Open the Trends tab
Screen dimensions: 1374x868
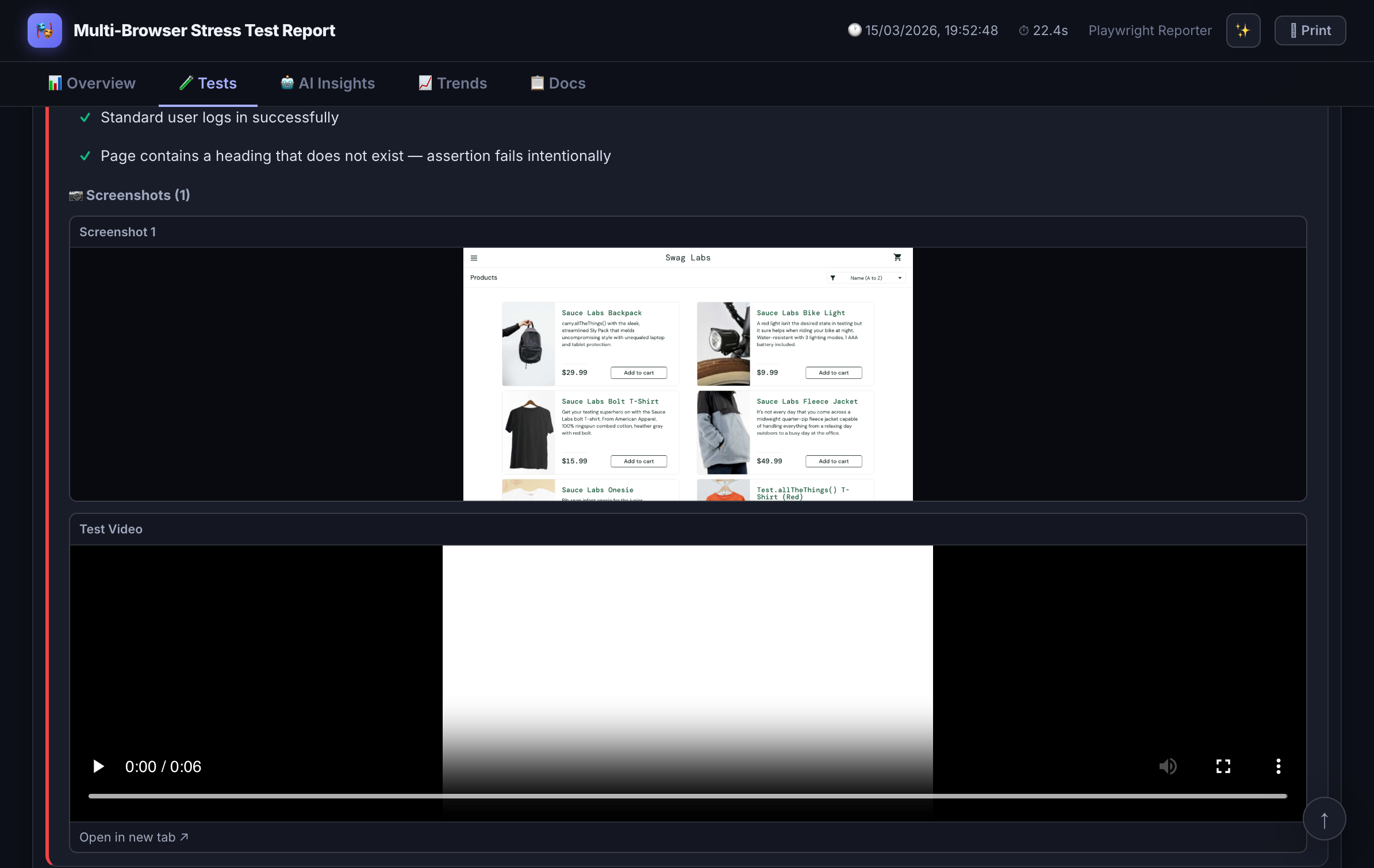(x=453, y=83)
